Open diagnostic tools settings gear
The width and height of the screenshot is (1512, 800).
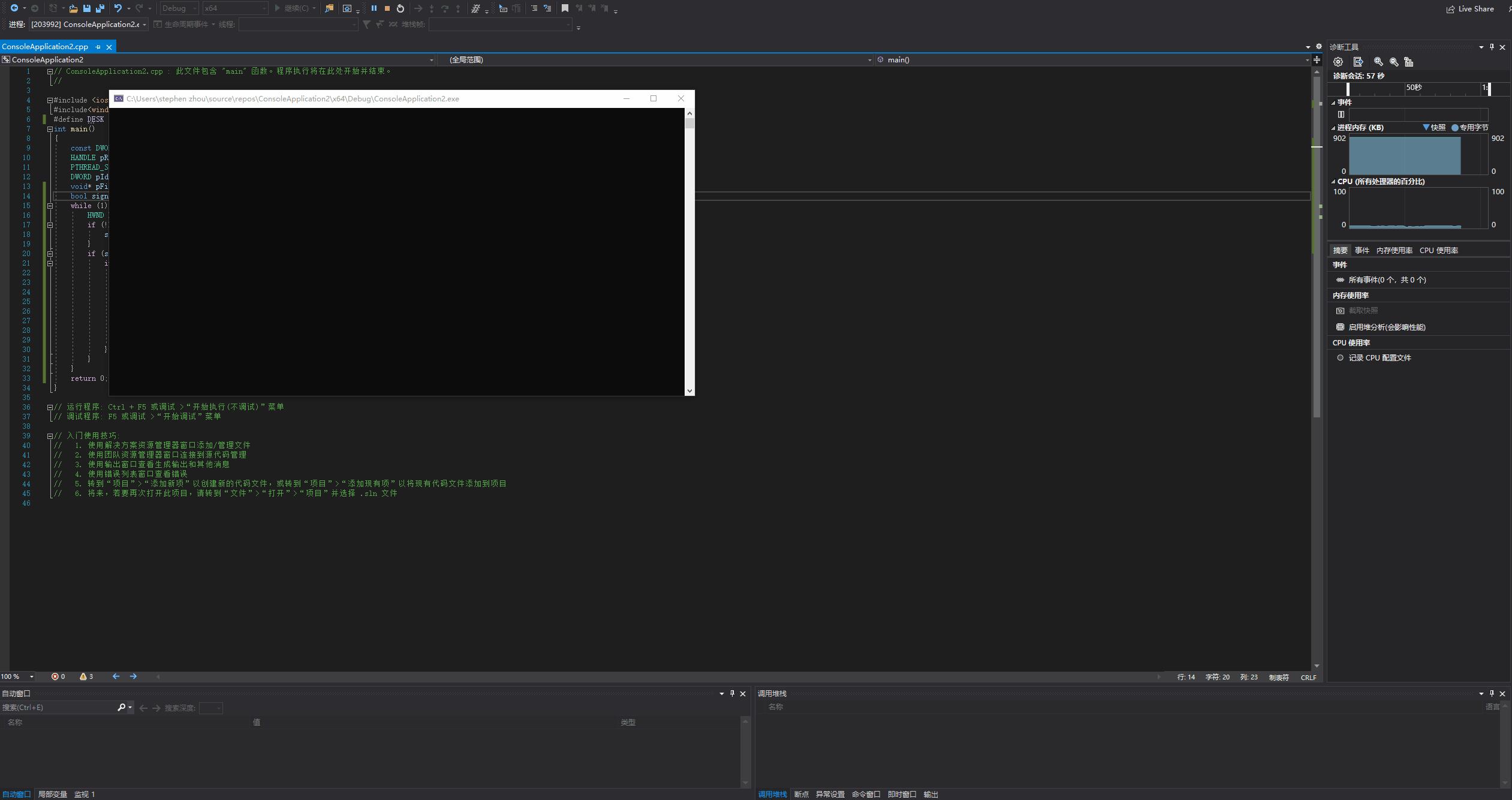1338,62
